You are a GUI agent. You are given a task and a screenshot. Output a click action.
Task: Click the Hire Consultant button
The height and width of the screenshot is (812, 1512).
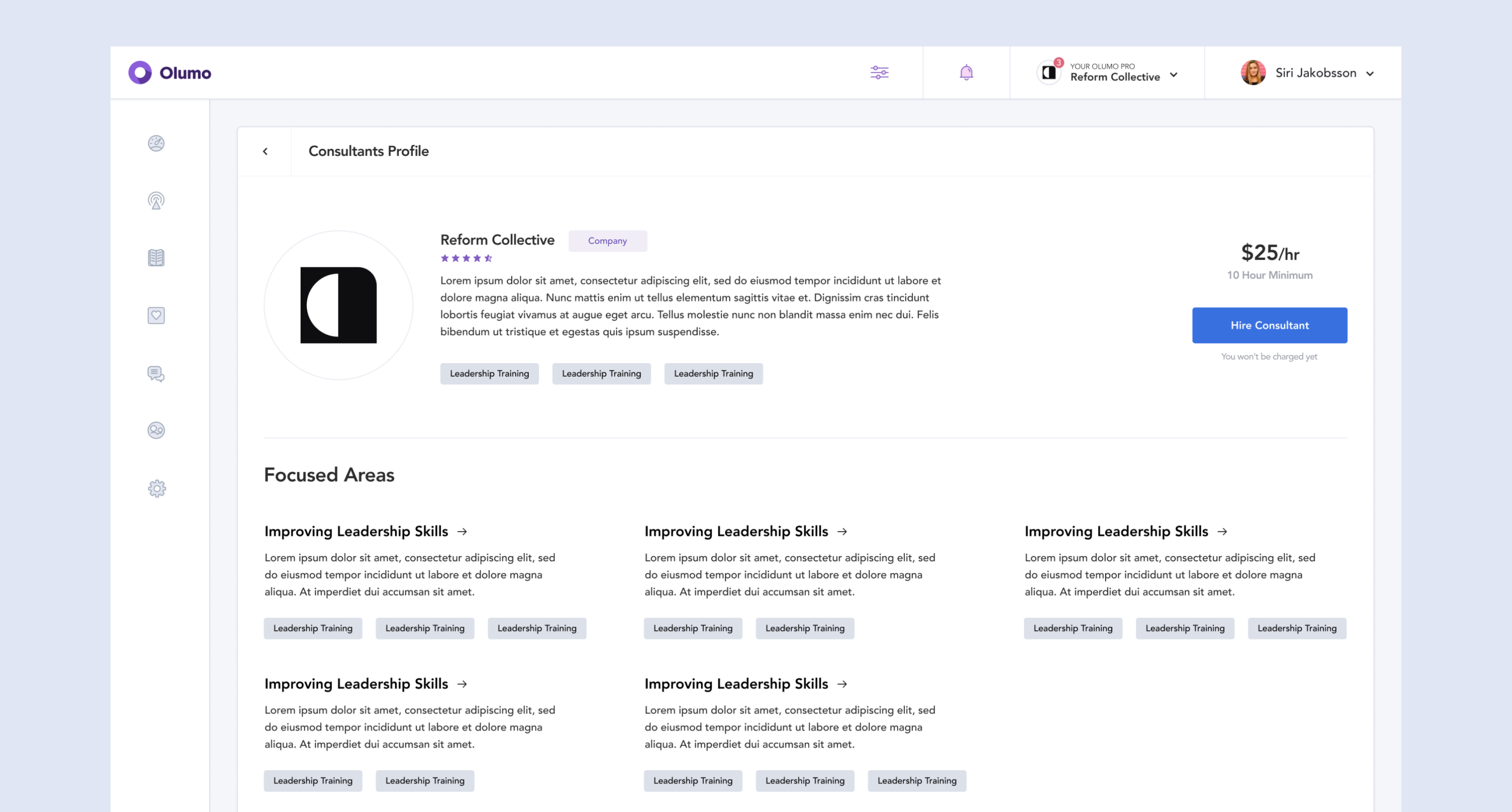pyautogui.click(x=1269, y=325)
